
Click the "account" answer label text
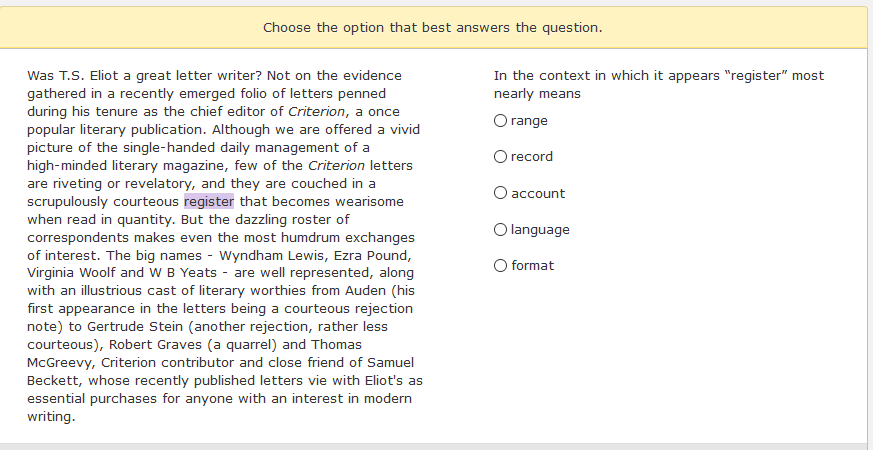[x=538, y=193]
